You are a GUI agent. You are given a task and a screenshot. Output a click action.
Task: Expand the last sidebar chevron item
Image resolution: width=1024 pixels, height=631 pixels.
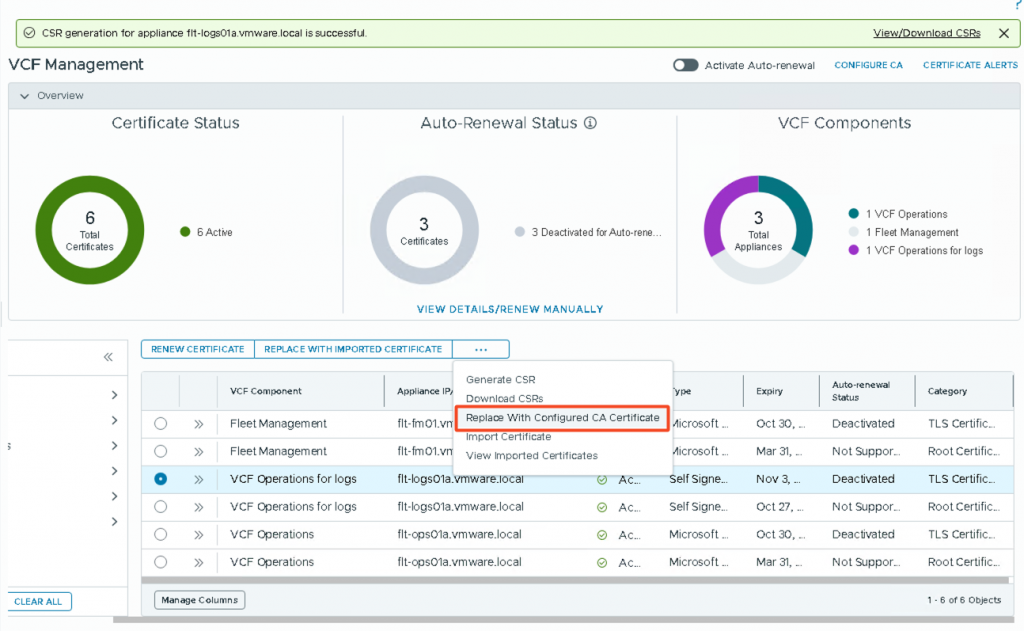pyautogui.click(x=115, y=522)
